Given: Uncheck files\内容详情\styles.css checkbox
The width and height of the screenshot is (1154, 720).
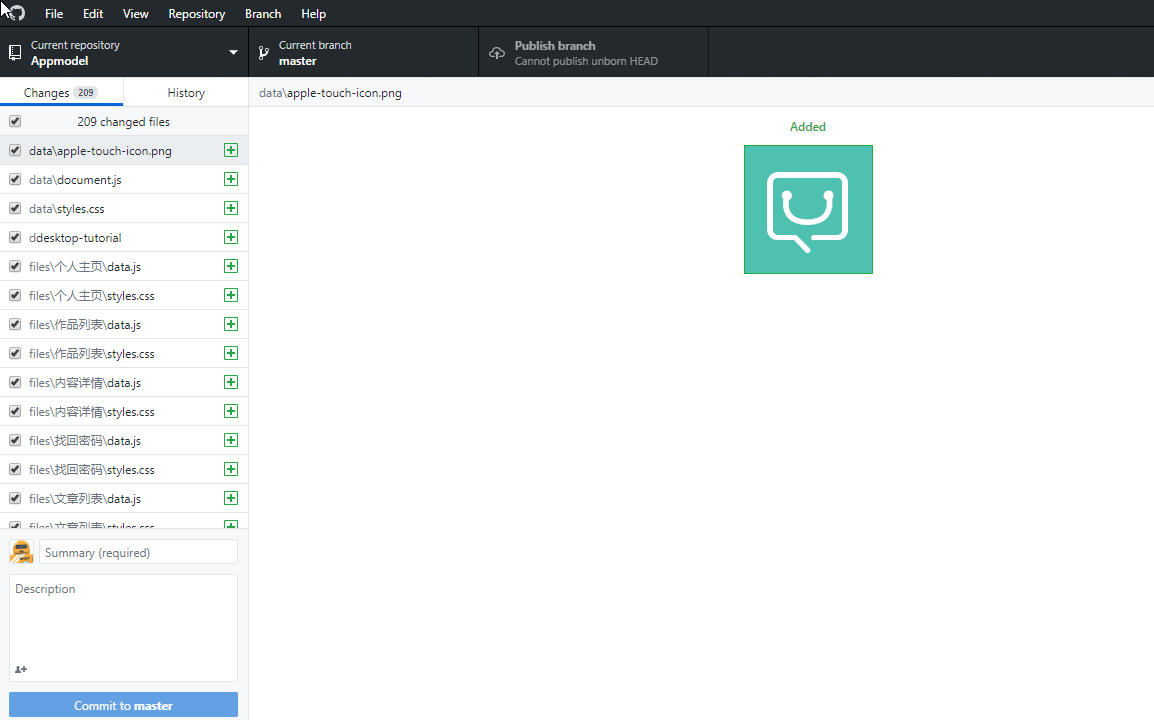Looking at the screenshot, I should coord(15,411).
